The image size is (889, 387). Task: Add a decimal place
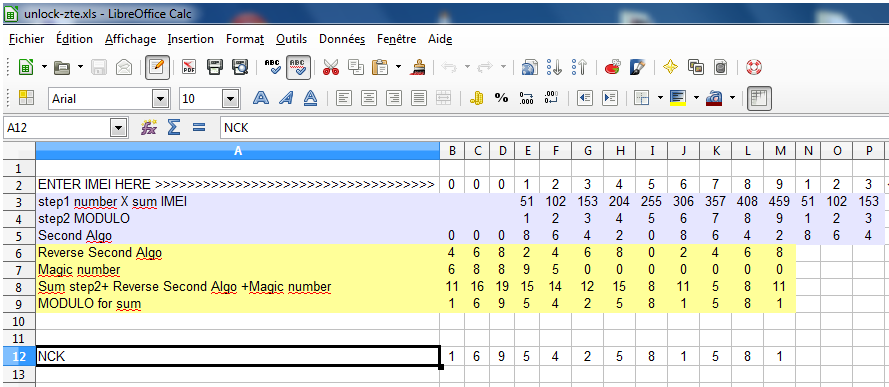point(526,98)
